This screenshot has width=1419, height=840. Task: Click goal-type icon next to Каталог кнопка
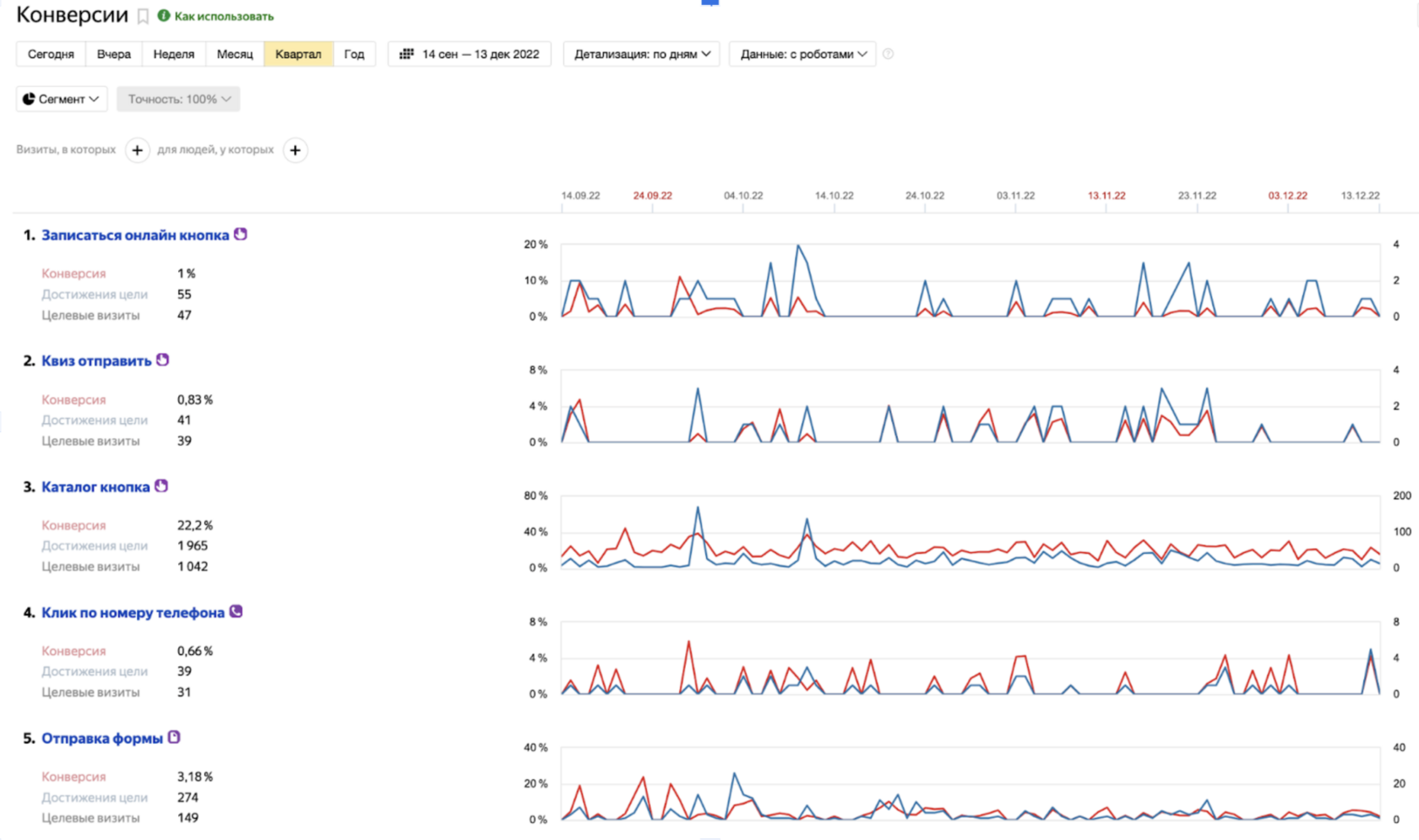coord(161,485)
